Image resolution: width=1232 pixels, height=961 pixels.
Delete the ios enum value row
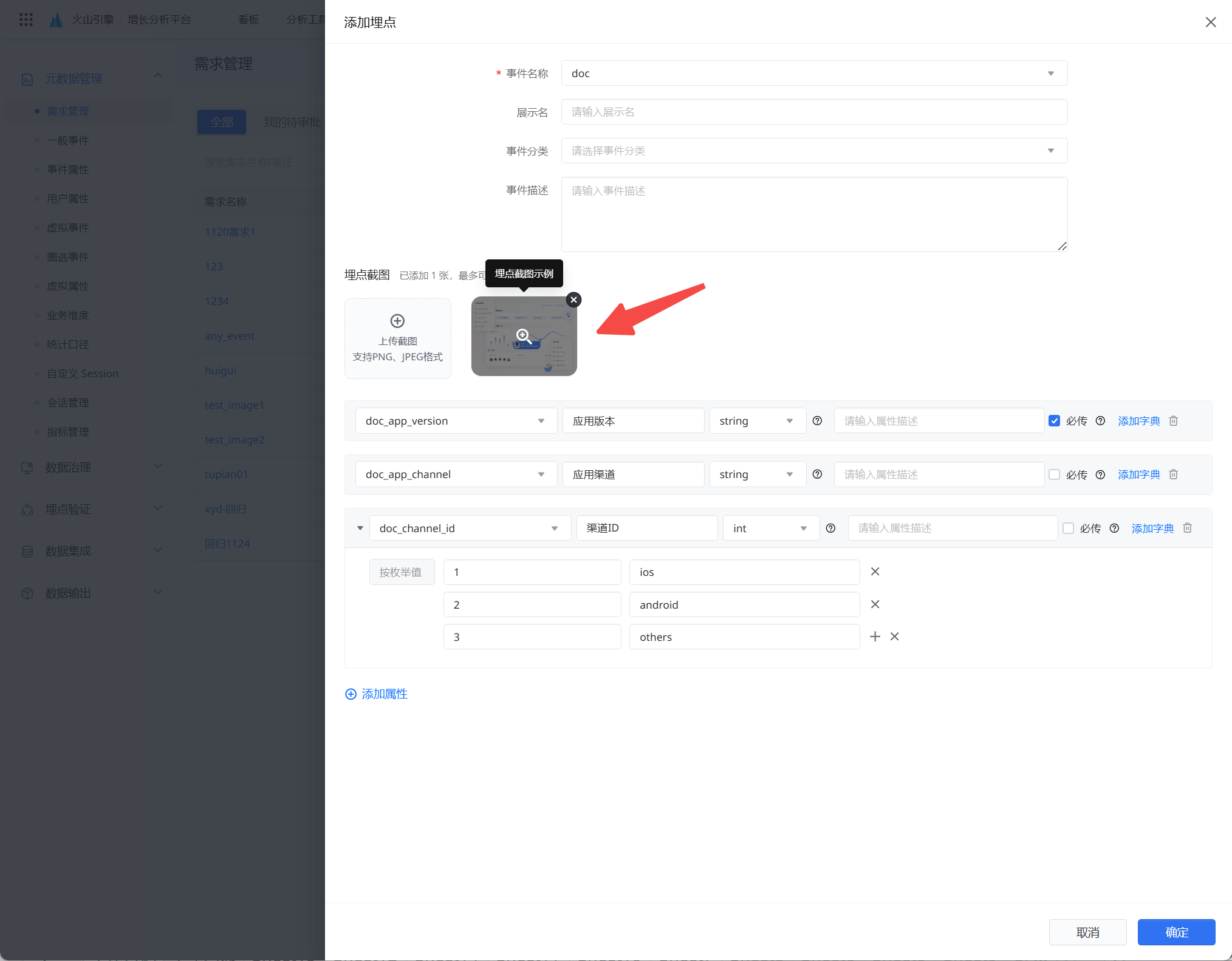[x=875, y=571]
